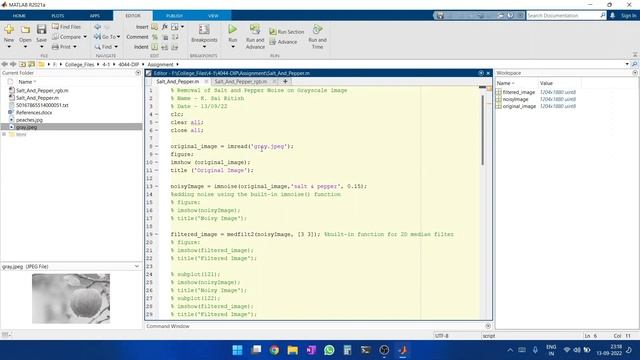The image size is (640, 360).
Task: Open File Explorer from the taskbar
Action: [293, 350]
